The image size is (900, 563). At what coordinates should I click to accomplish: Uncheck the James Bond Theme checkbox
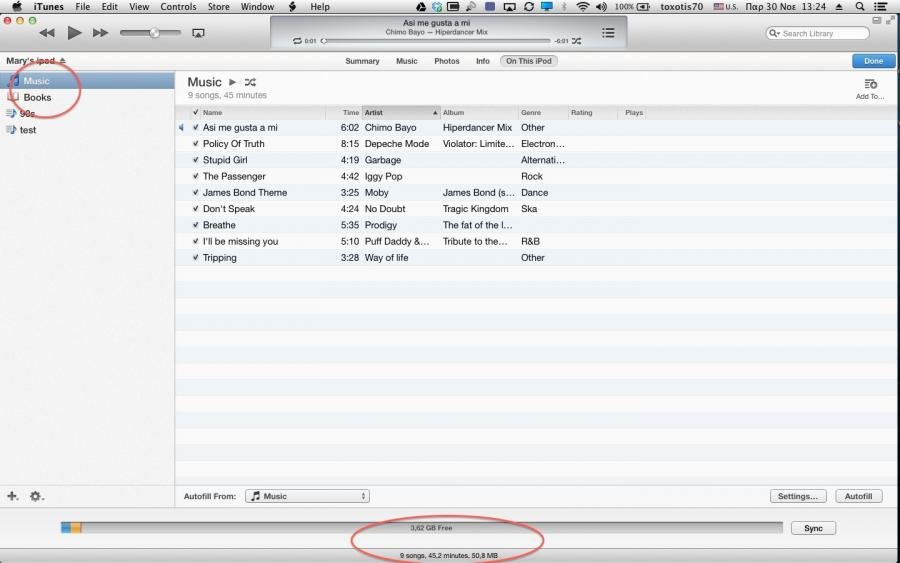[x=196, y=192]
